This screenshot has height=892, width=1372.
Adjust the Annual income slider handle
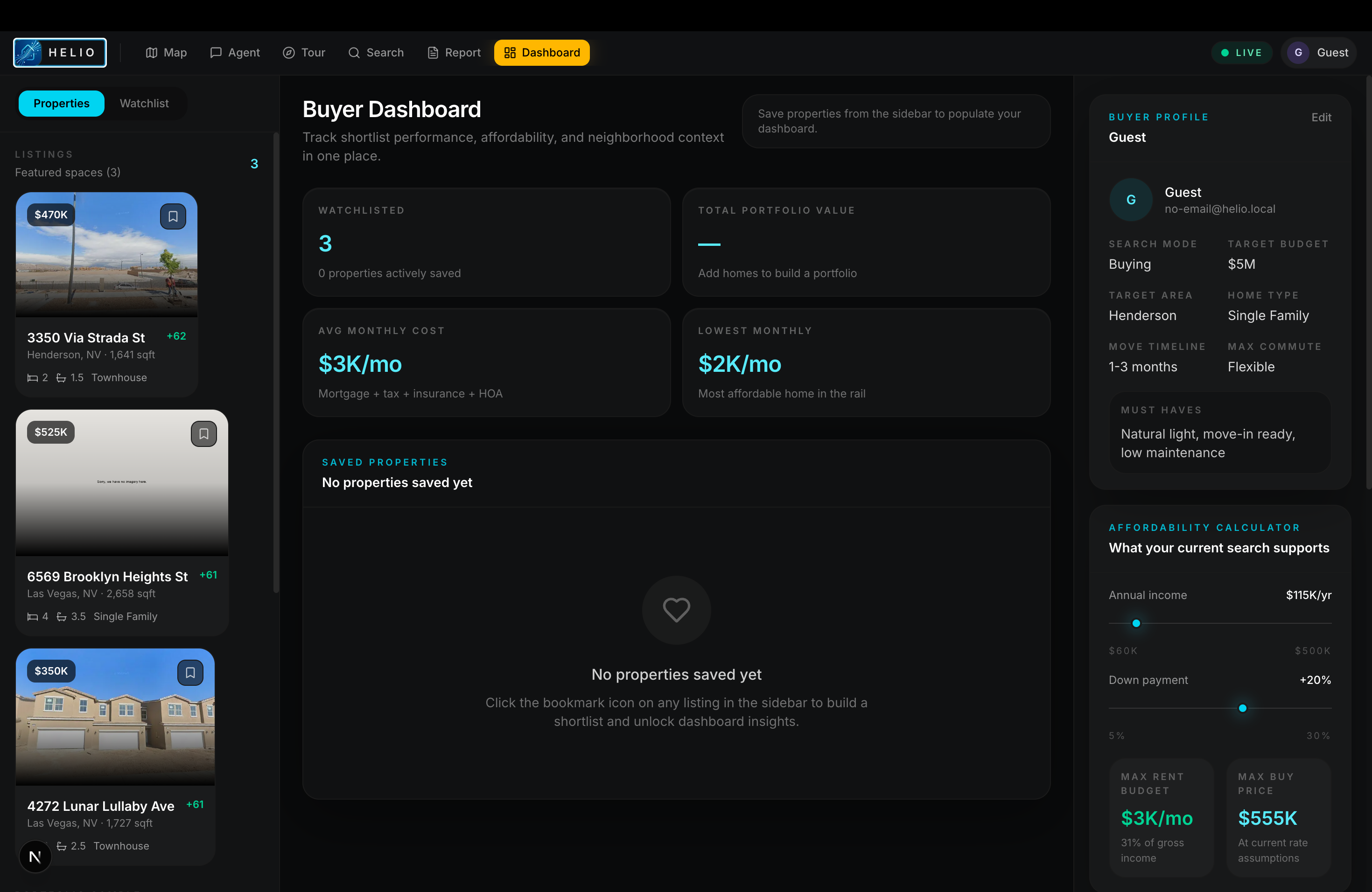click(1136, 623)
